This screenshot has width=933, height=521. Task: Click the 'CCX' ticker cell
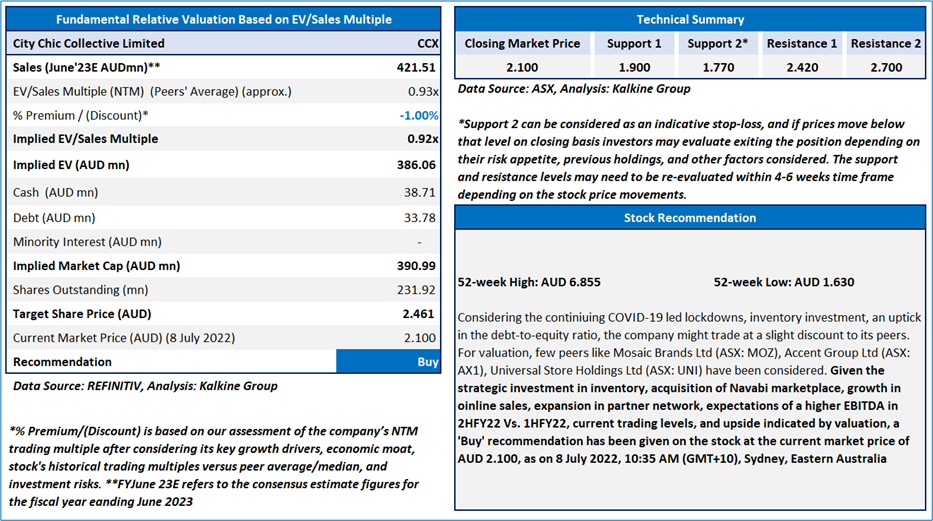coord(428,43)
